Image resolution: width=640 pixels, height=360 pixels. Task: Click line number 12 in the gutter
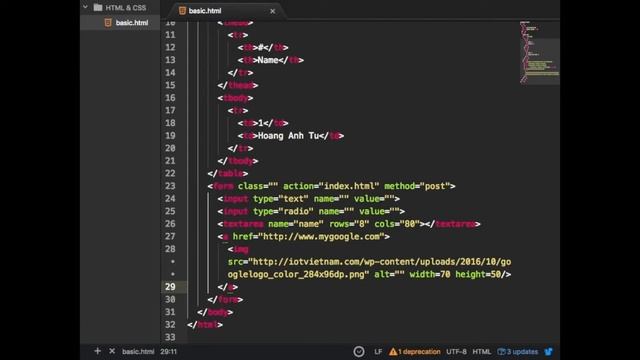[170, 47]
